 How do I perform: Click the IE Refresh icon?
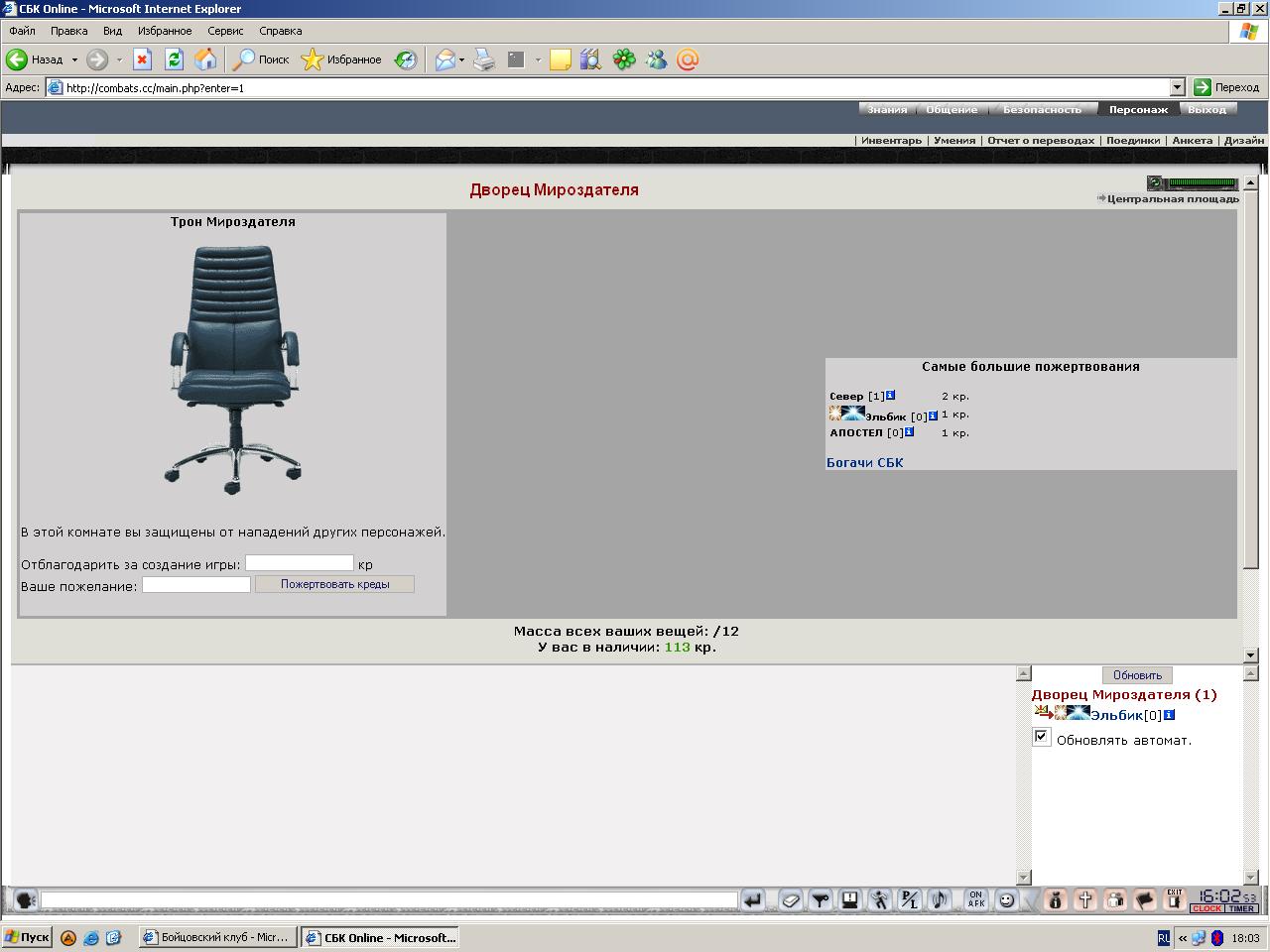(174, 59)
